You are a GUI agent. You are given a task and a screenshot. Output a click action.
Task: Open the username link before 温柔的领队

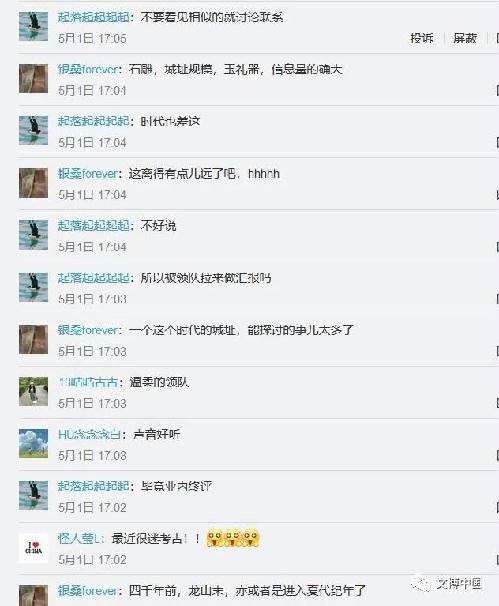[x=88, y=382]
